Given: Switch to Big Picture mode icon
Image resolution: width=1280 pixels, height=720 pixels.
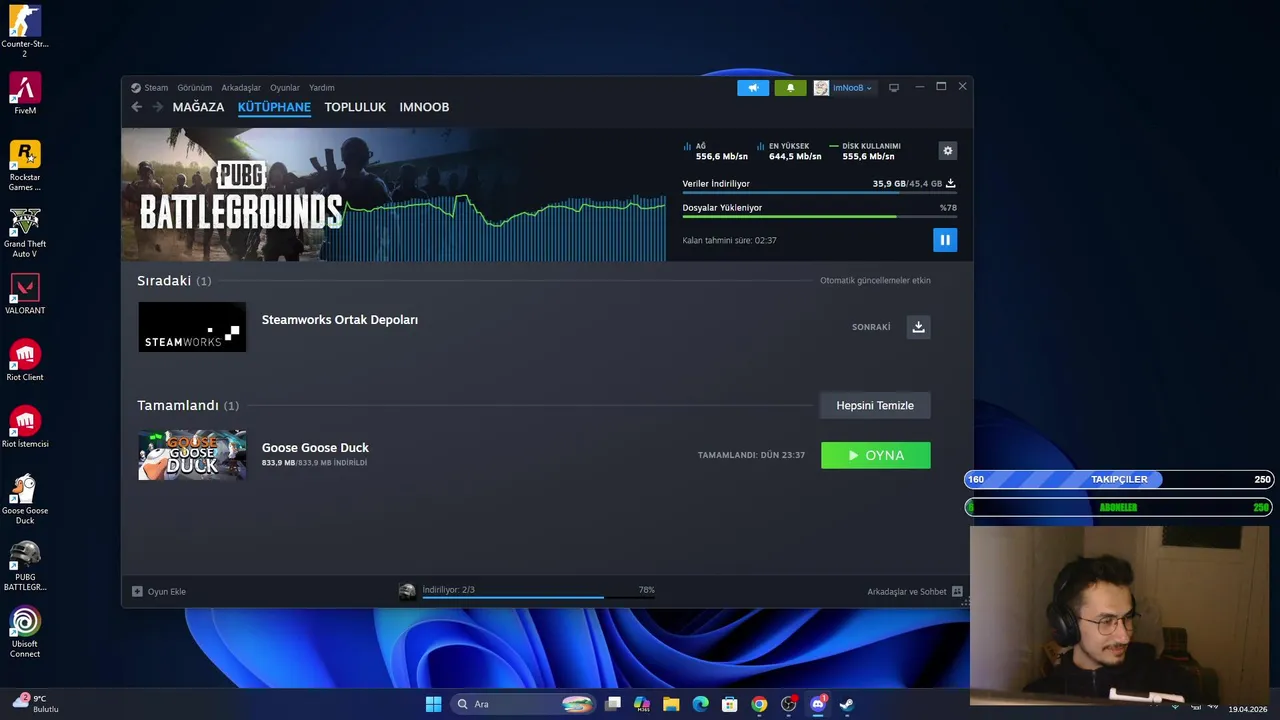Looking at the screenshot, I should 894,88.
